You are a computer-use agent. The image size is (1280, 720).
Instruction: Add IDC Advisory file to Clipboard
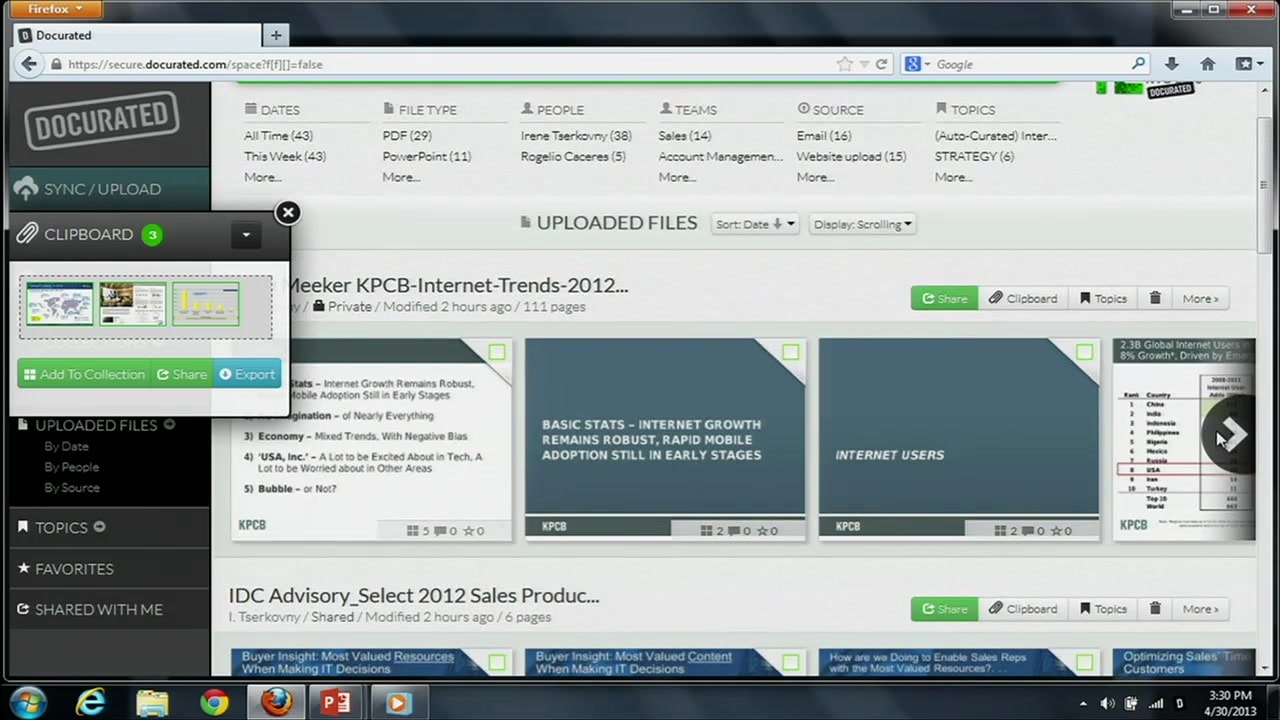1023,609
